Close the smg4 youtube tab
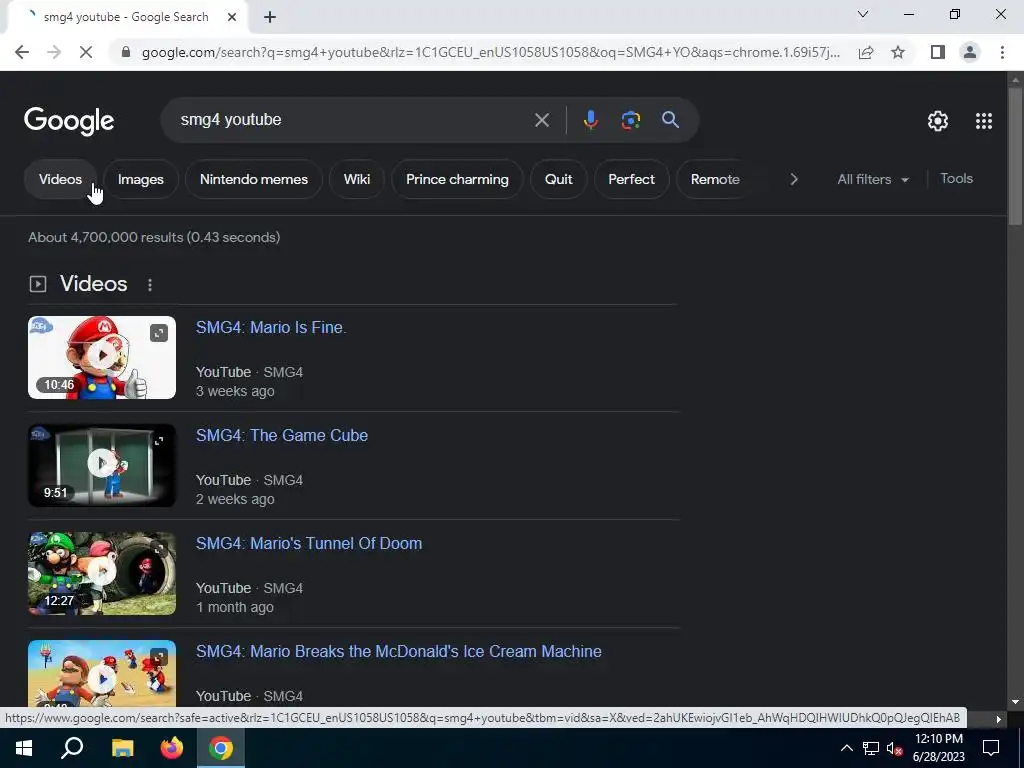Viewport: 1024px width, 768px height. [x=232, y=17]
